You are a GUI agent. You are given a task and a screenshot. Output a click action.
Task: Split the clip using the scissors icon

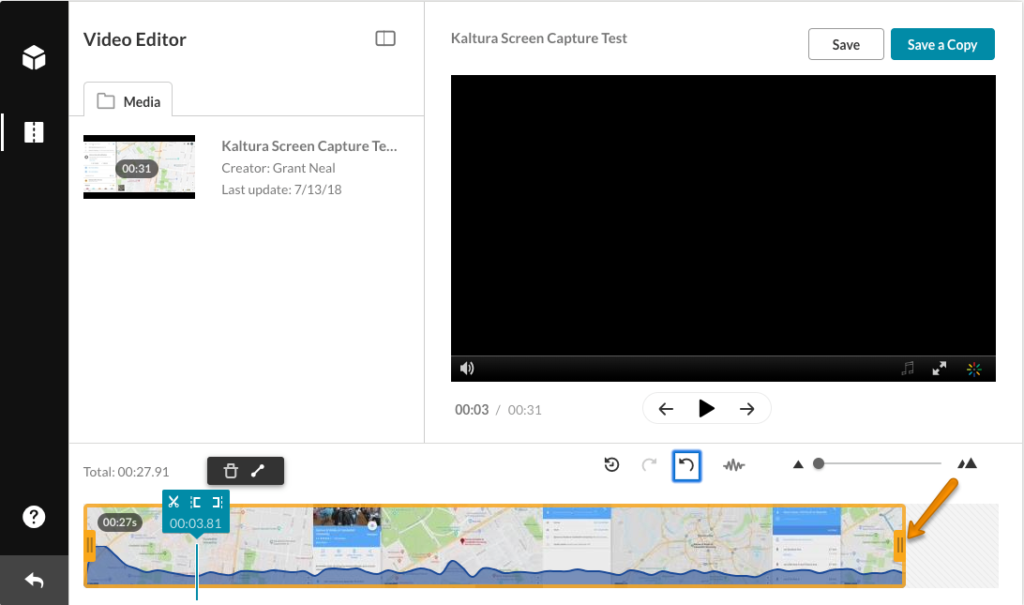pos(174,501)
